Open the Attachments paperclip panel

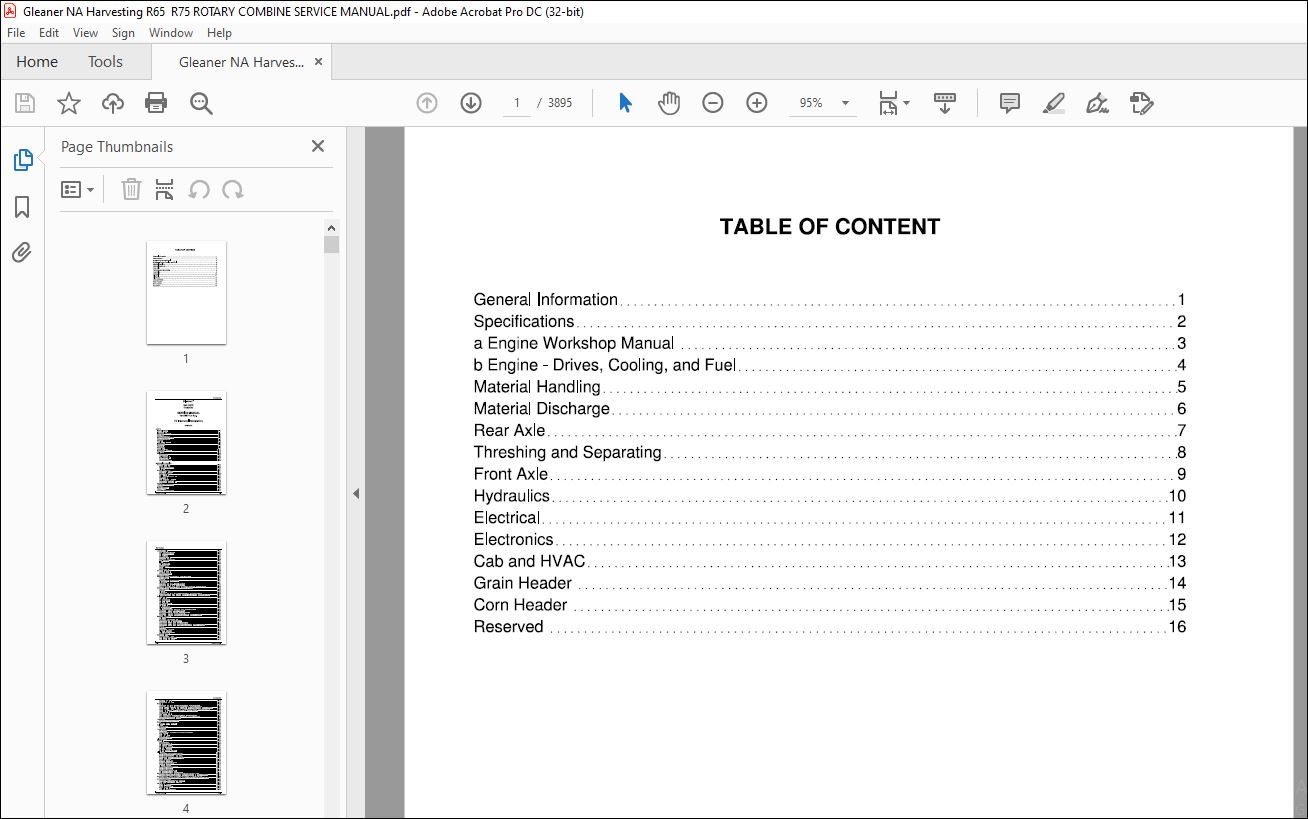click(x=22, y=252)
